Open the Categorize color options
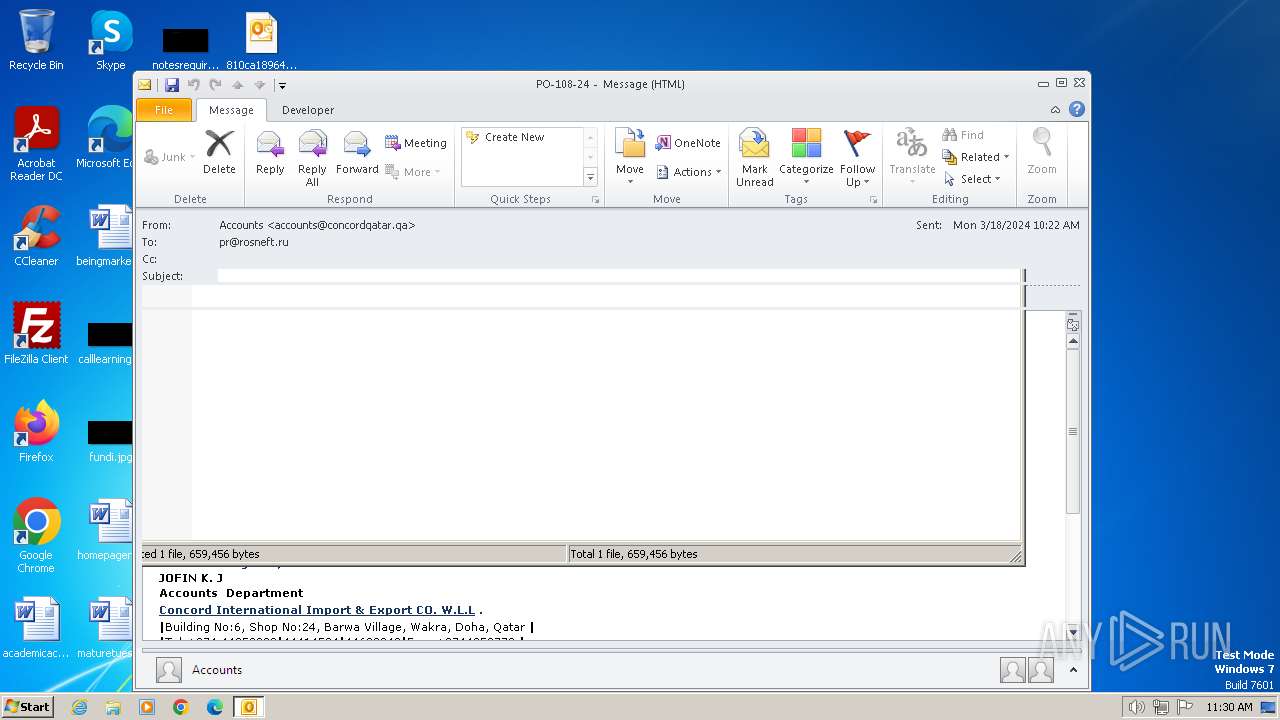Viewport: 1280px width, 720px height. click(806, 158)
